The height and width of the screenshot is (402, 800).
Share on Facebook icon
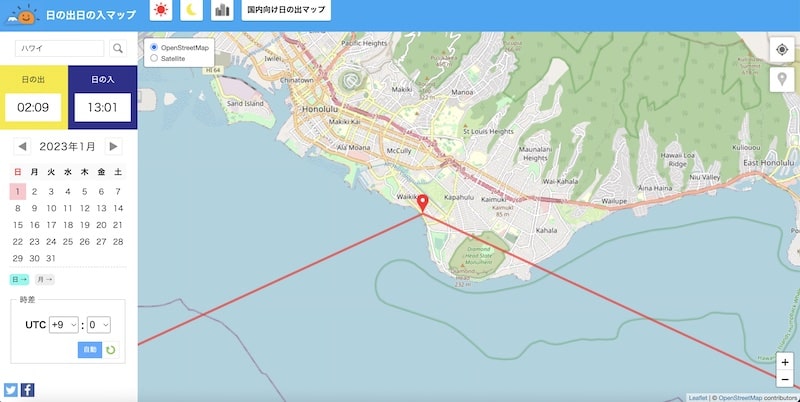28,390
